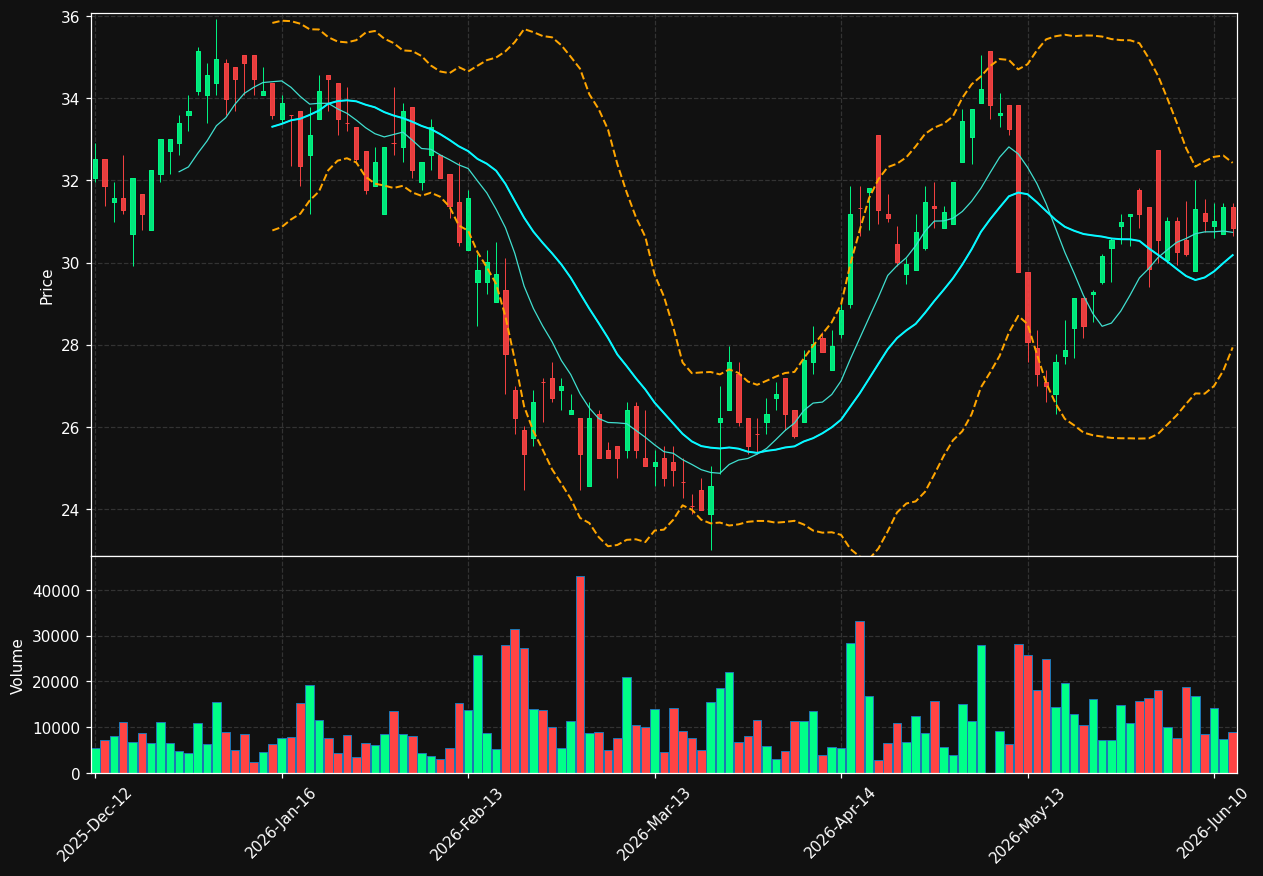Click the 30000 volume tick label

59,637
